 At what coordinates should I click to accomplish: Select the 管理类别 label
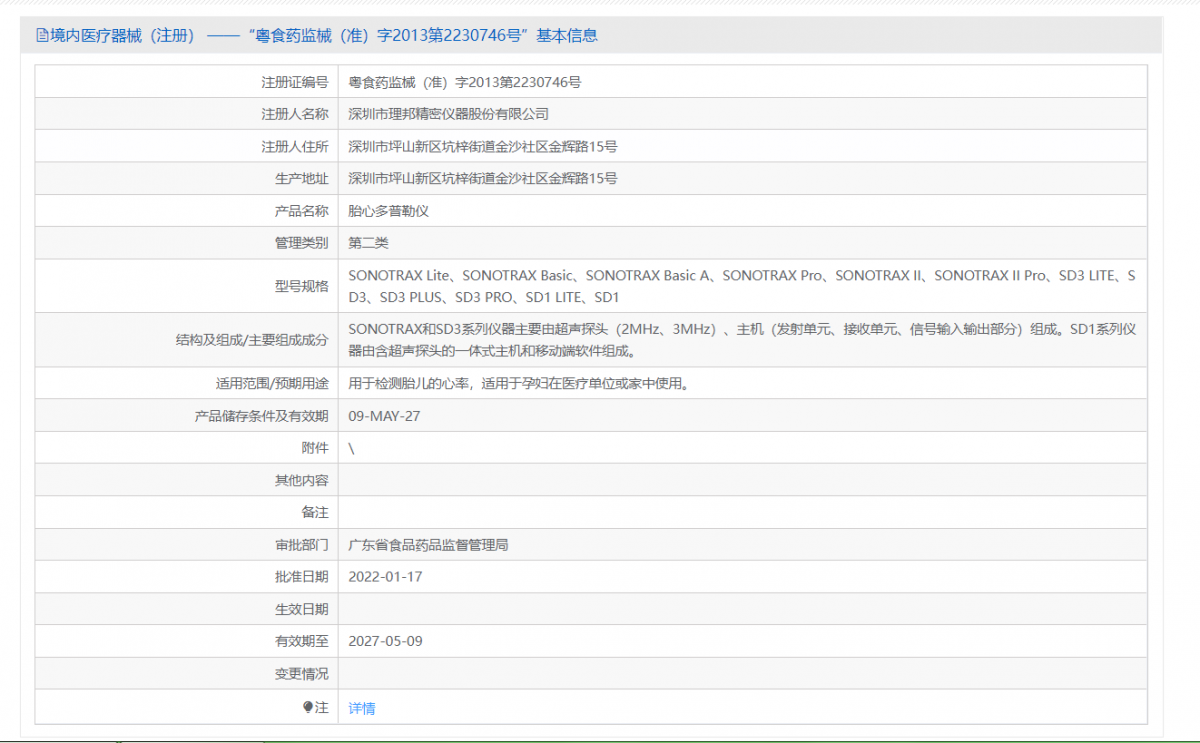pyautogui.click(x=302, y=243)
